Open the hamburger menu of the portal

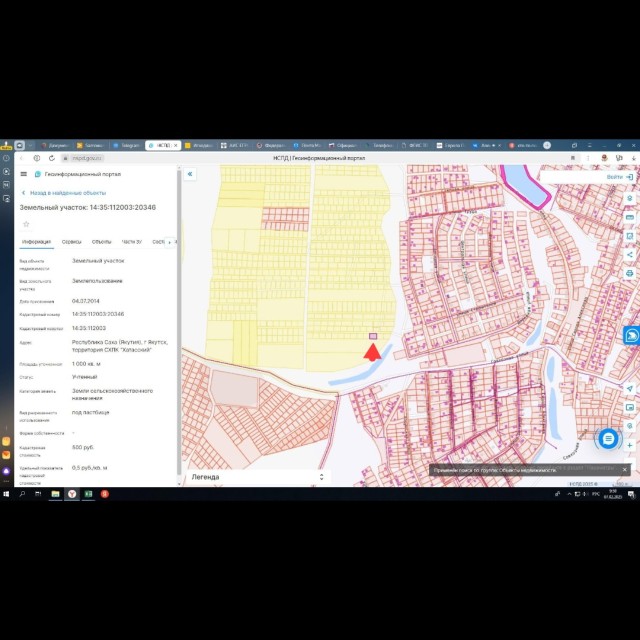tap(24, 174)
